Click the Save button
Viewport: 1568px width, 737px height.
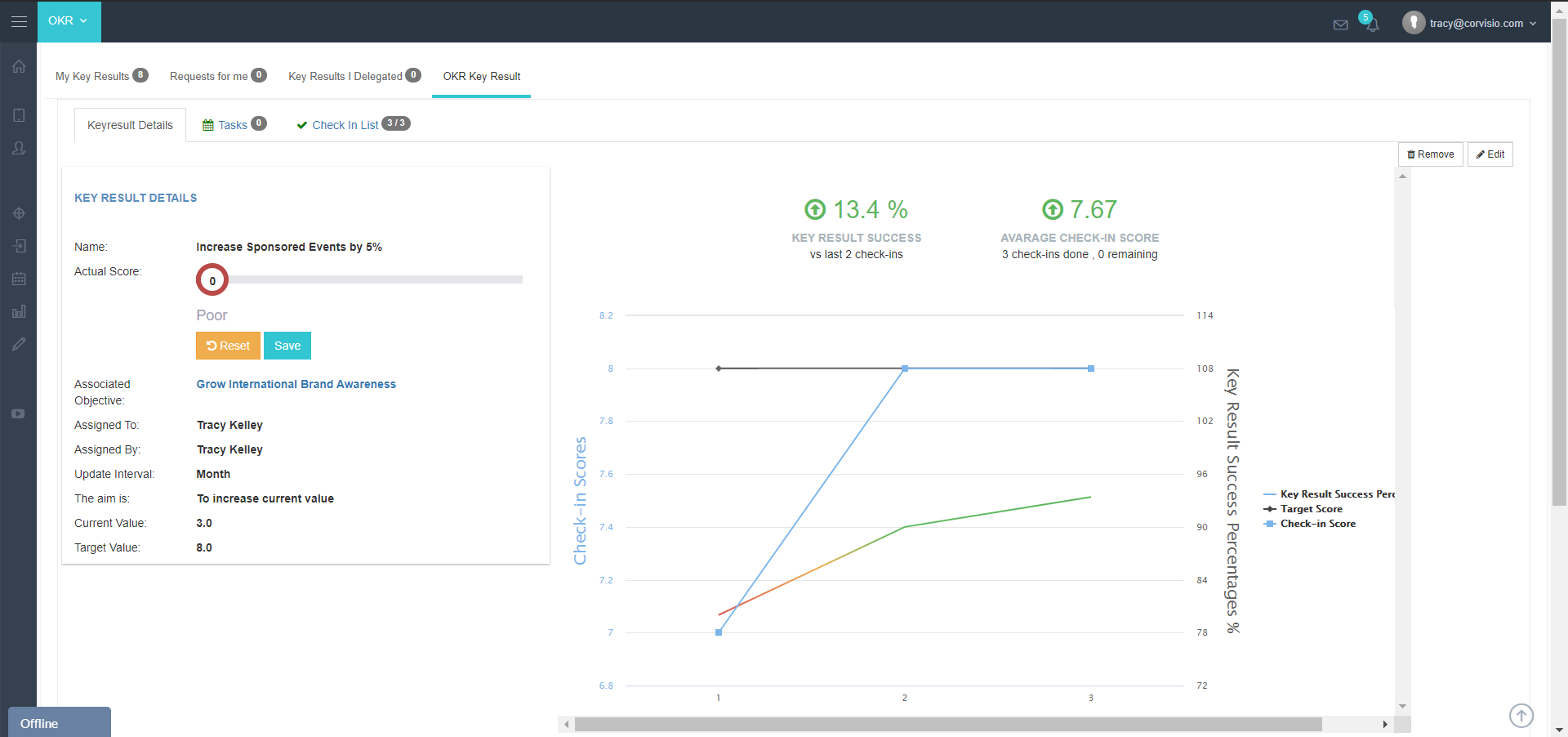[287, 346]
